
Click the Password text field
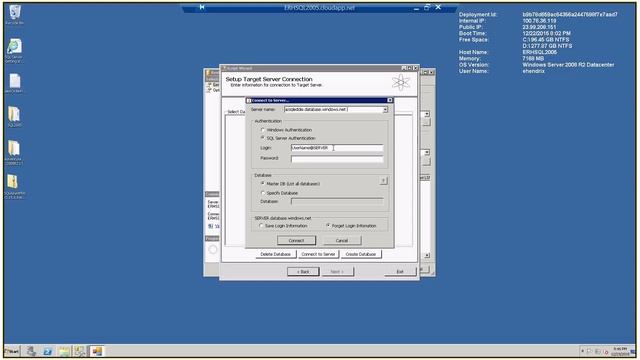pyautogui.click(x=337, y=159)
